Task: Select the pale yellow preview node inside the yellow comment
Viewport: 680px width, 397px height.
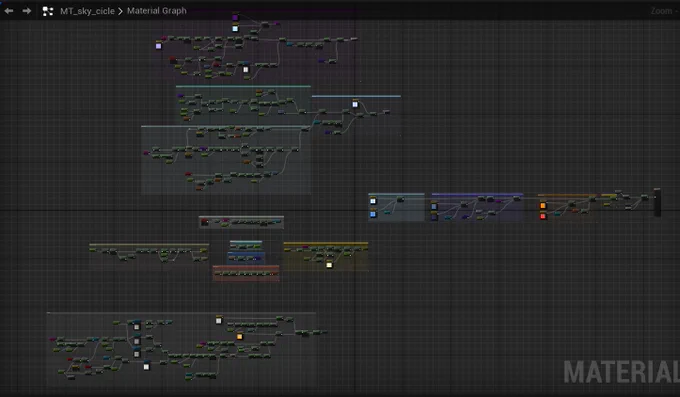Action: (329, 265)
